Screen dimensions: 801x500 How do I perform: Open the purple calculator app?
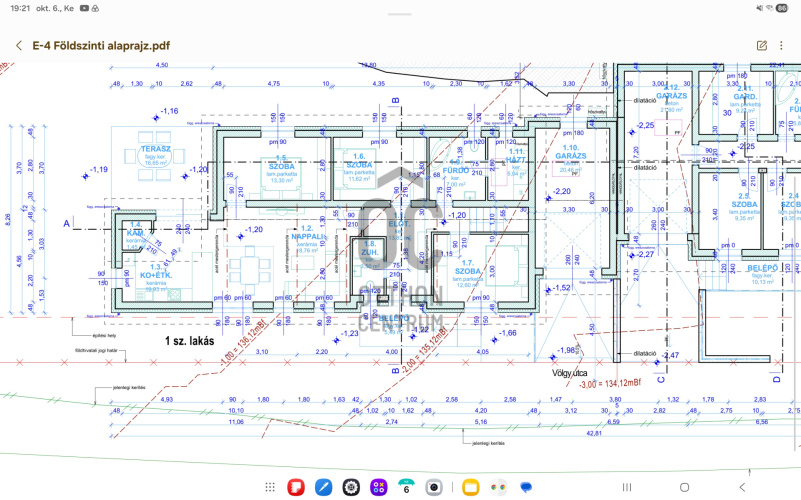[379, 487]
